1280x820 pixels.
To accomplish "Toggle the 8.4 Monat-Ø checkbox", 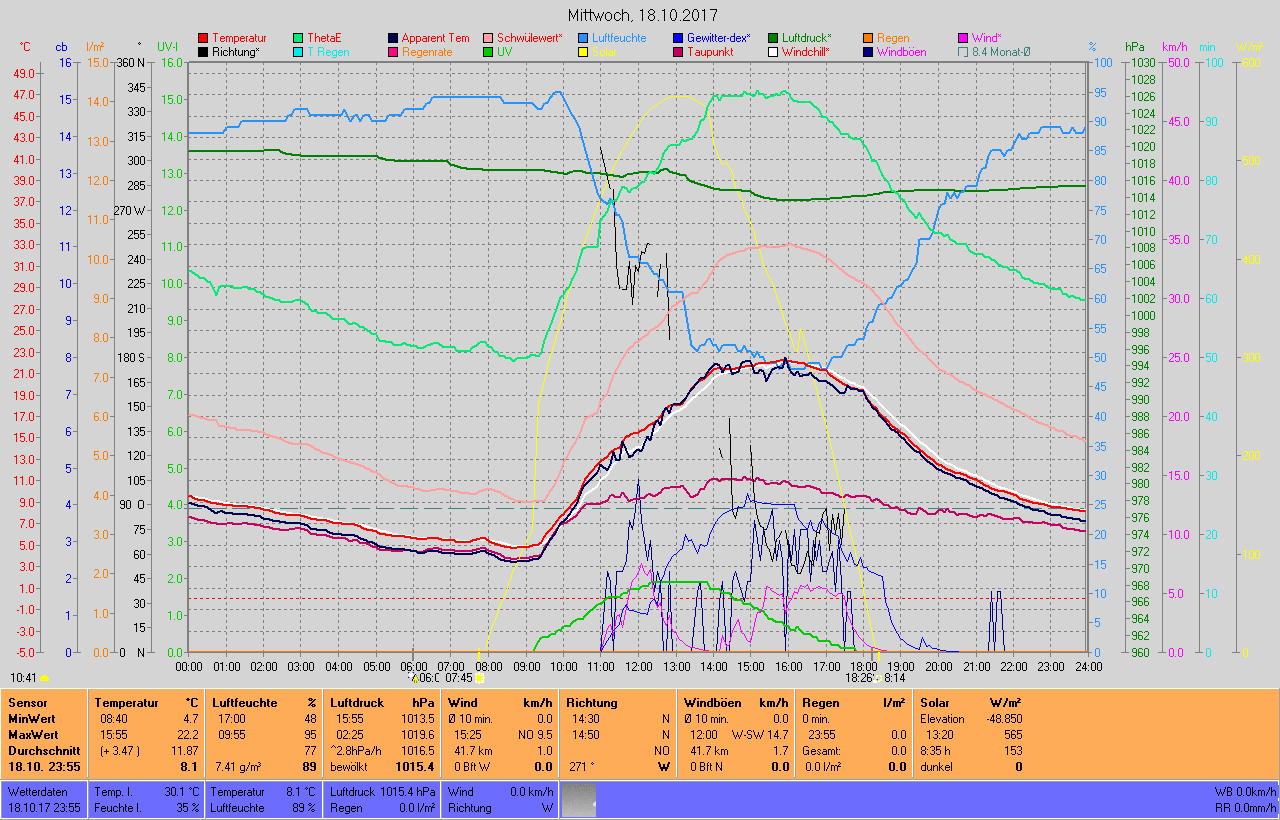I will pyautogui.click(x=963, y=52).
